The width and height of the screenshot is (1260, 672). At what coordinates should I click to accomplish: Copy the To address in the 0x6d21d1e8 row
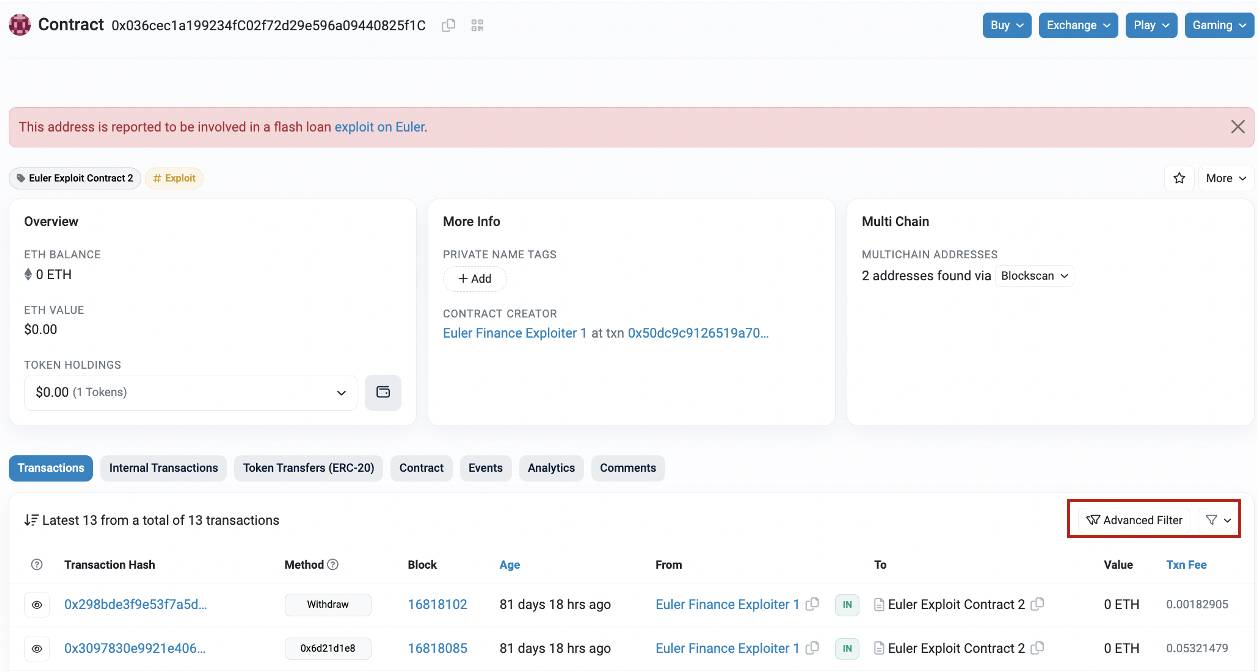(1038, 648)
